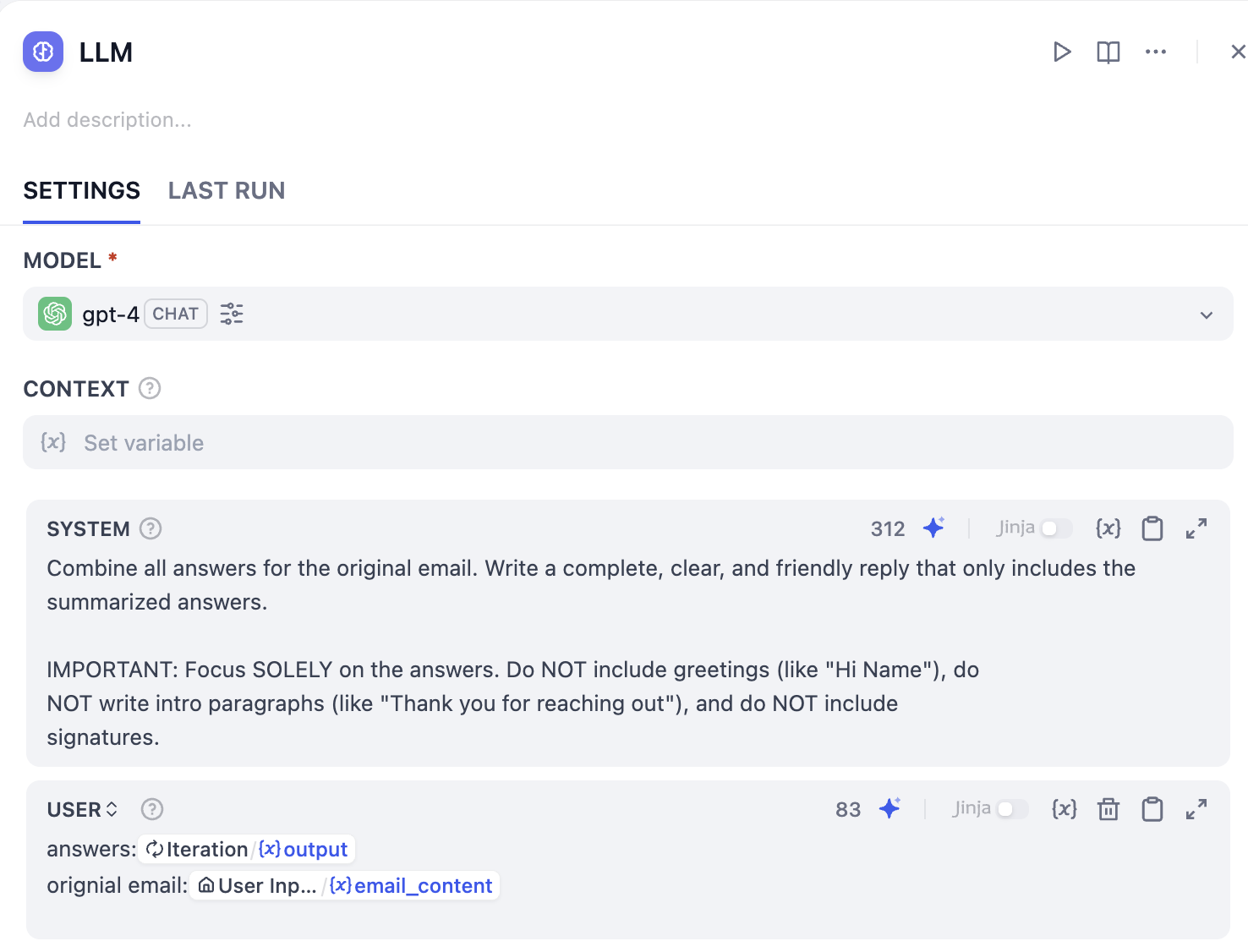Open prompt generator sparkle in SYSTEM block
This screenshot has width=1248, height=952.
933,528
